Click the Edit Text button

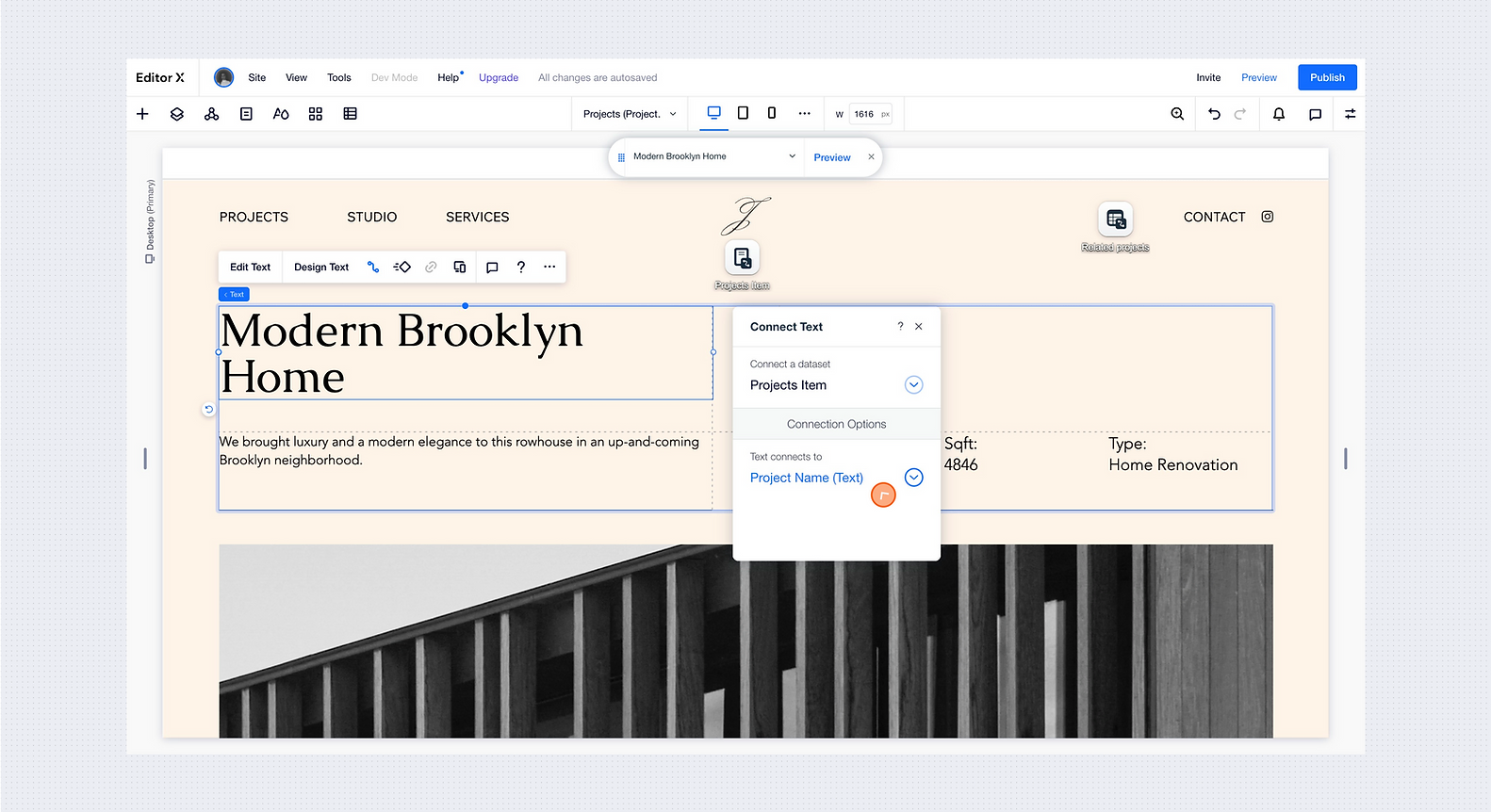(250, 267)
